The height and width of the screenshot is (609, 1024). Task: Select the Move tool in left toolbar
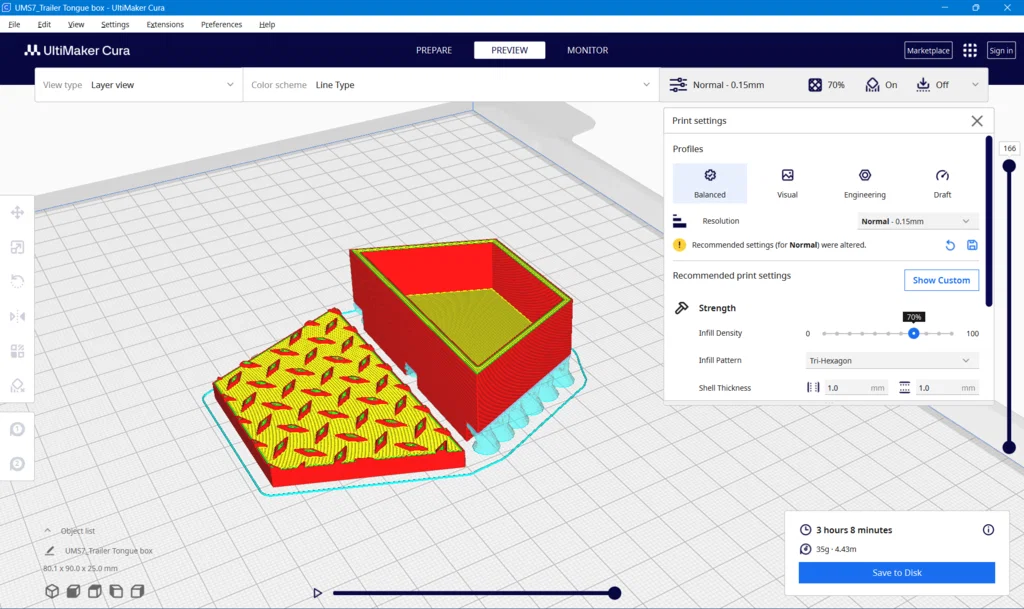tap(18, 212)
